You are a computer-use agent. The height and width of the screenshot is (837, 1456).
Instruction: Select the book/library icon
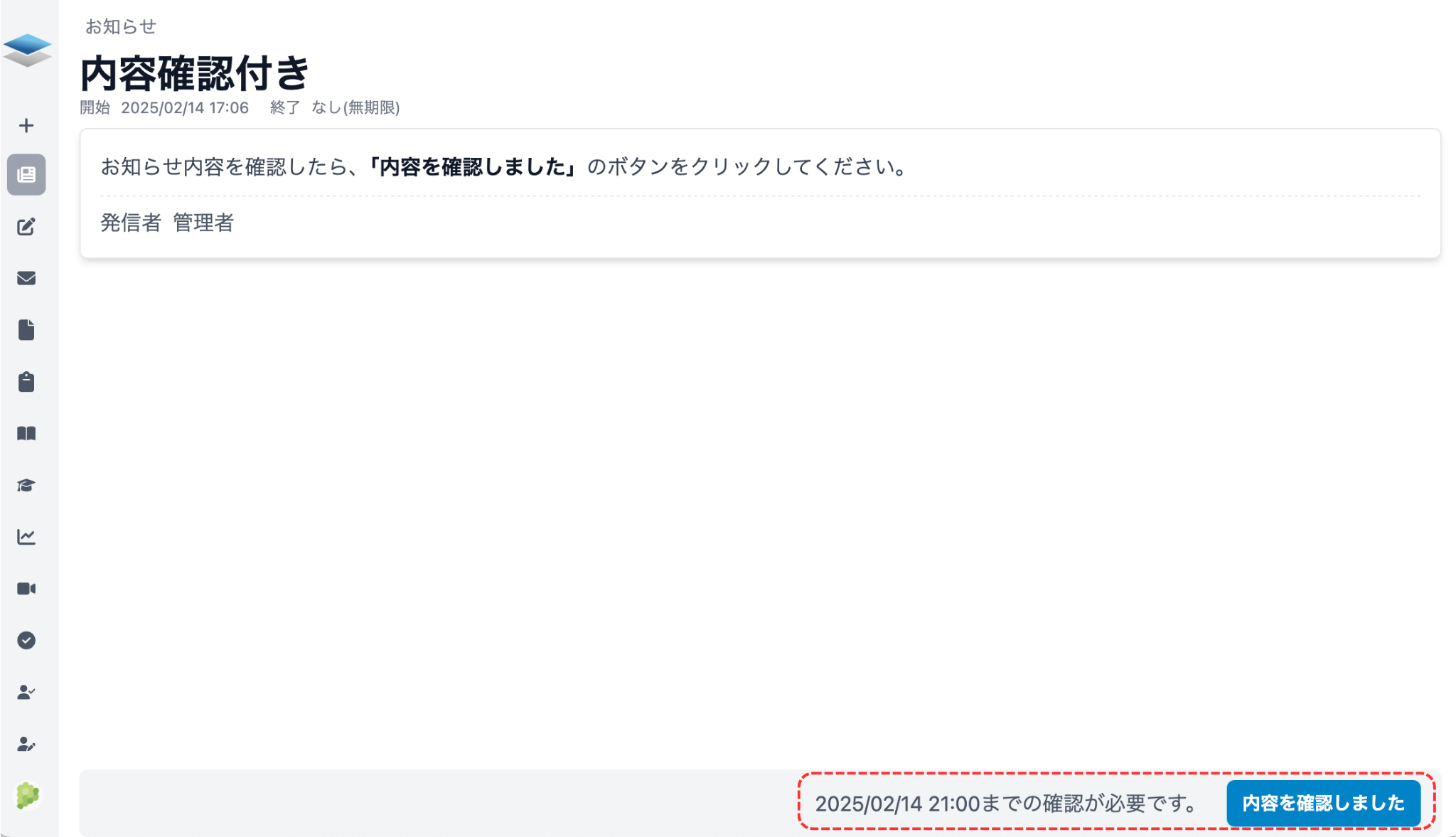tap(27, 434)
